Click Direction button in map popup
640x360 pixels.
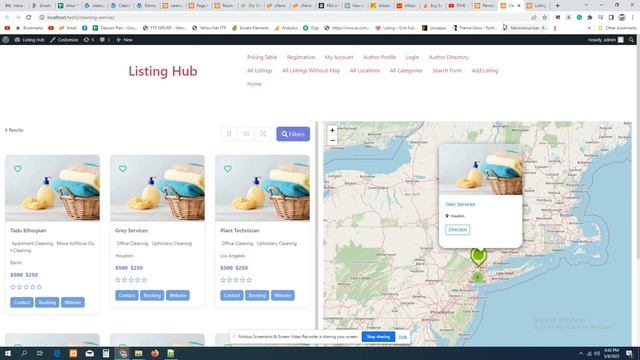coord(458,230)
